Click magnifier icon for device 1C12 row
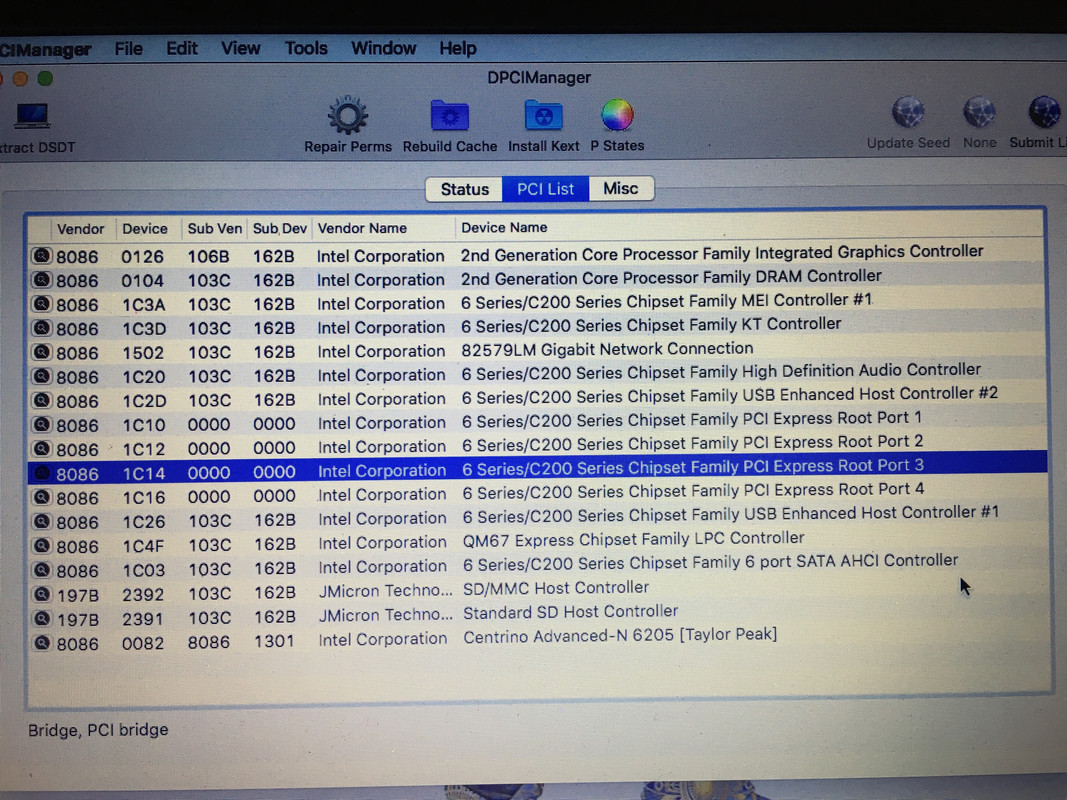 [x=42, y=448]
